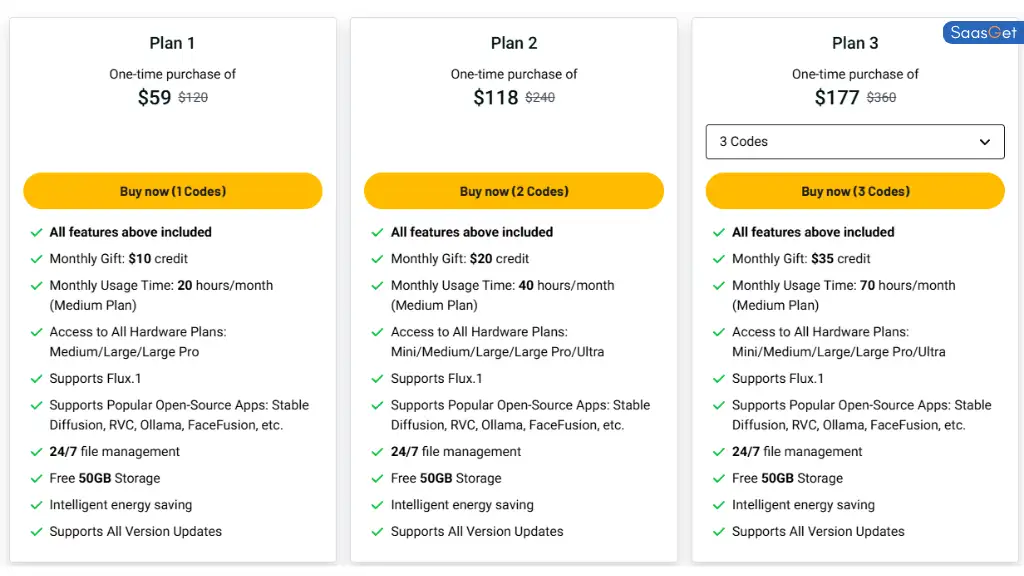
Task: Select the Plan 1 heading
Action: pos(172,43)
